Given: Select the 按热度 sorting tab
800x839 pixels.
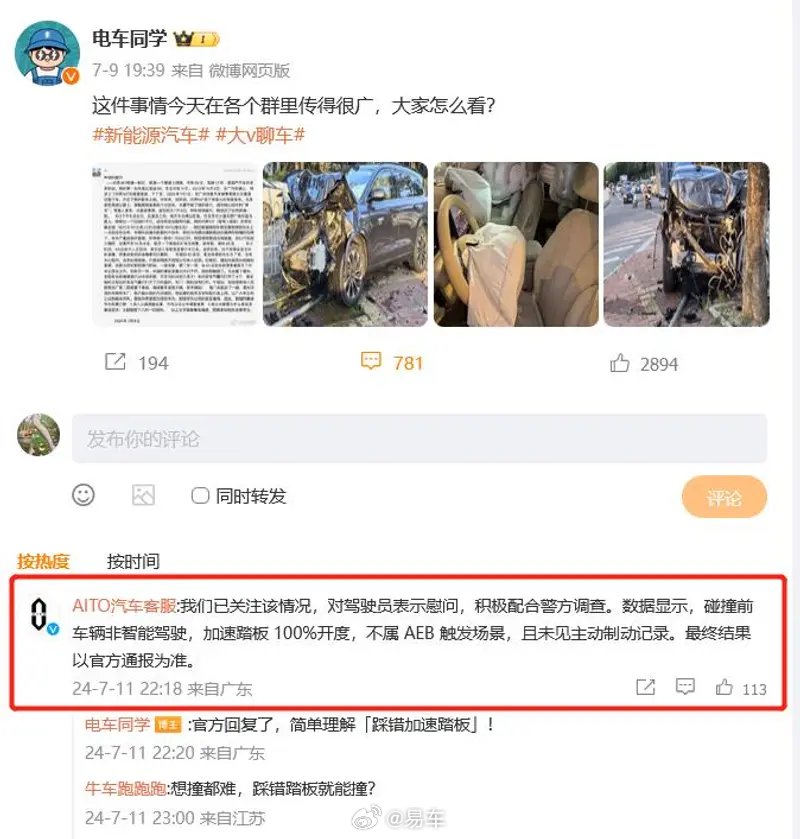Looking at the screenshot, I should click(43, 561).
